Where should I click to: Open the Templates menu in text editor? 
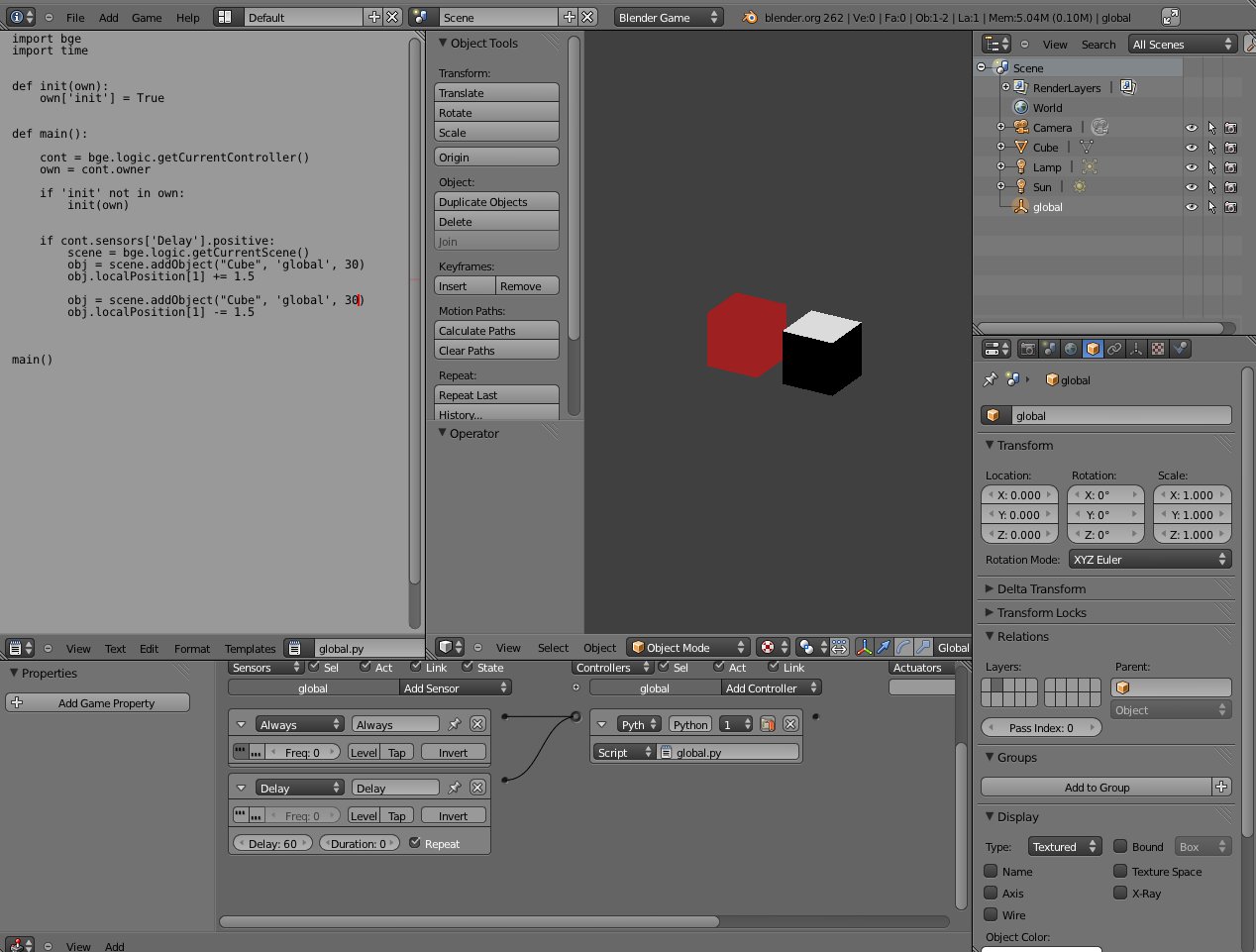click(250, 648)
